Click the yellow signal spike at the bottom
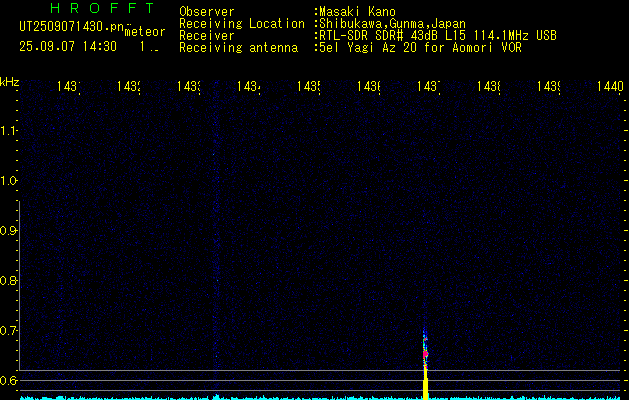629x400 pixels. (426, 384)
